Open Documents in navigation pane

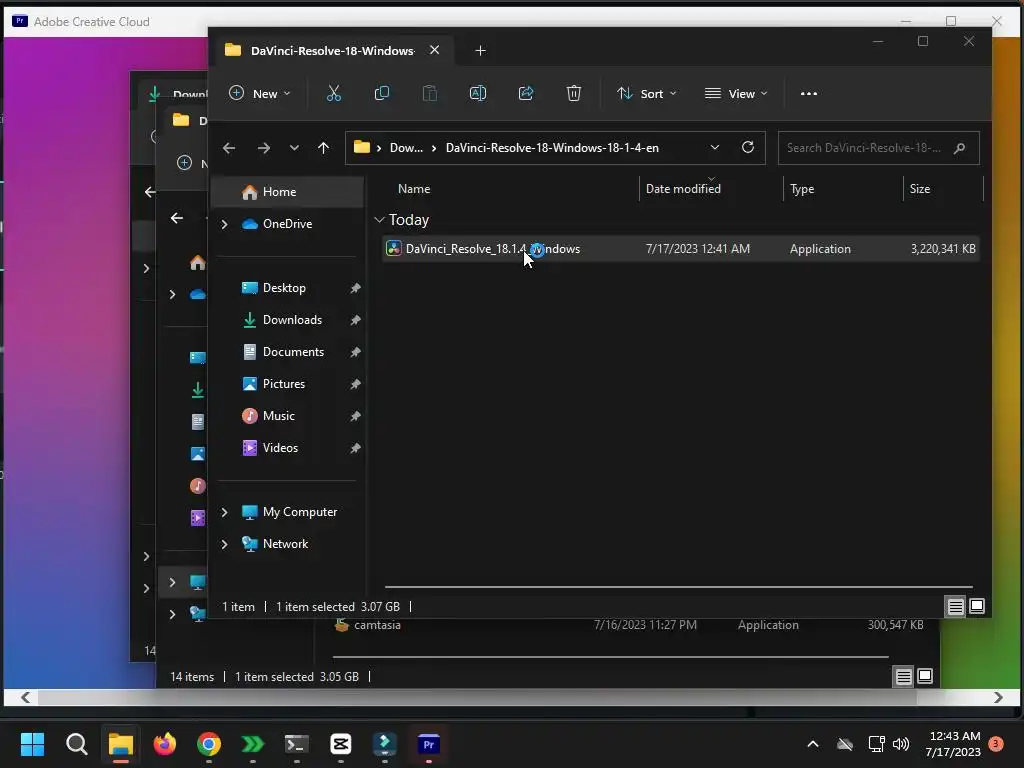pos(293,352)
